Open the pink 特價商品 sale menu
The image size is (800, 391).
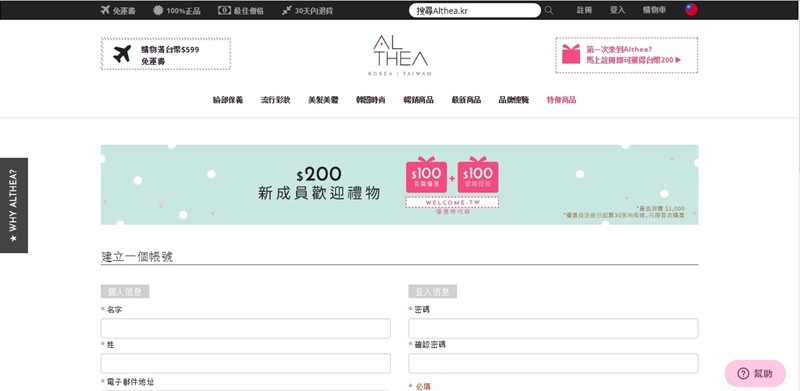(x=561, y=100)
